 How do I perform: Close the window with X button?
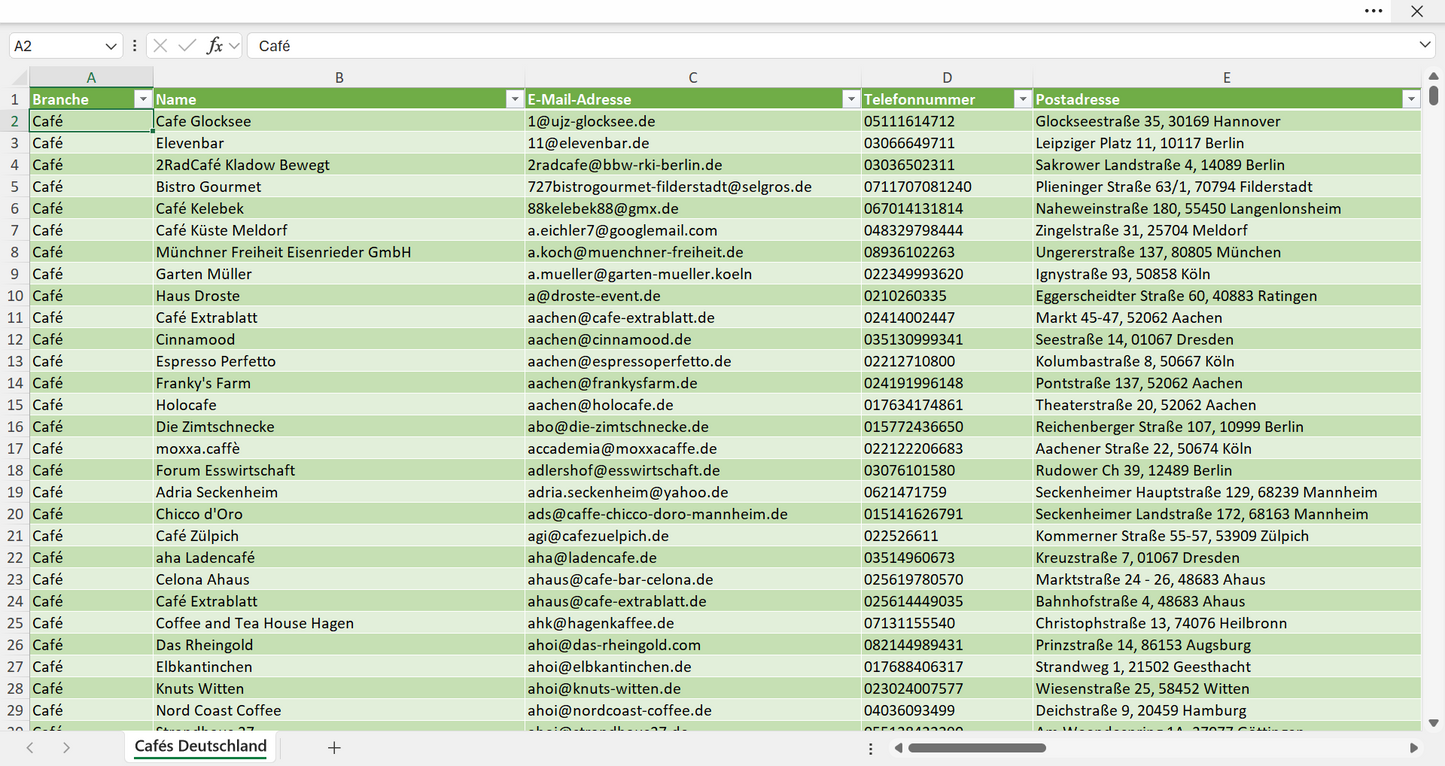click(1417, 11)
